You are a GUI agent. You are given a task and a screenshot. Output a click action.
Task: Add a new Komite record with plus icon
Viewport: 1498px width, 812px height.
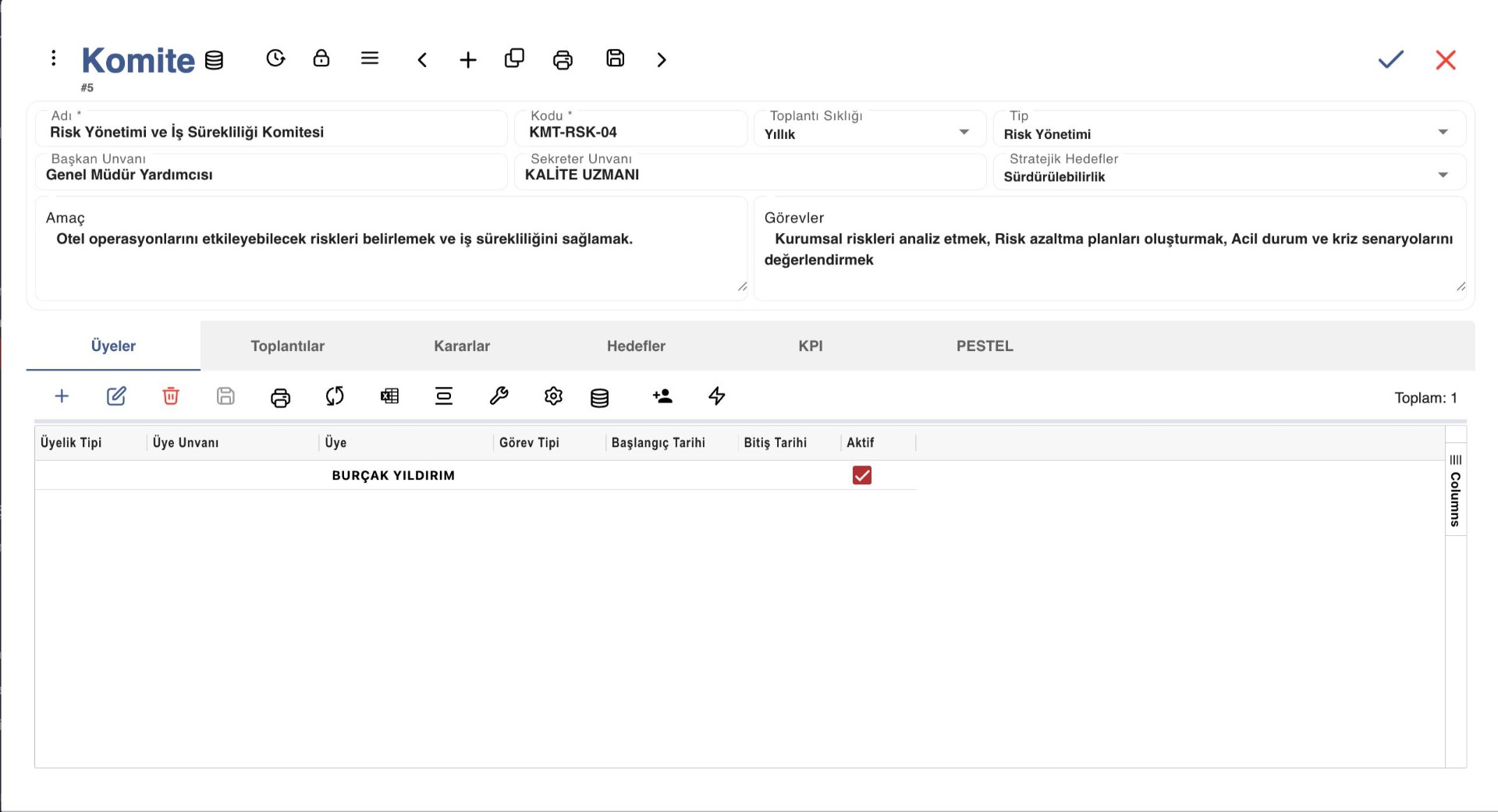468,60
